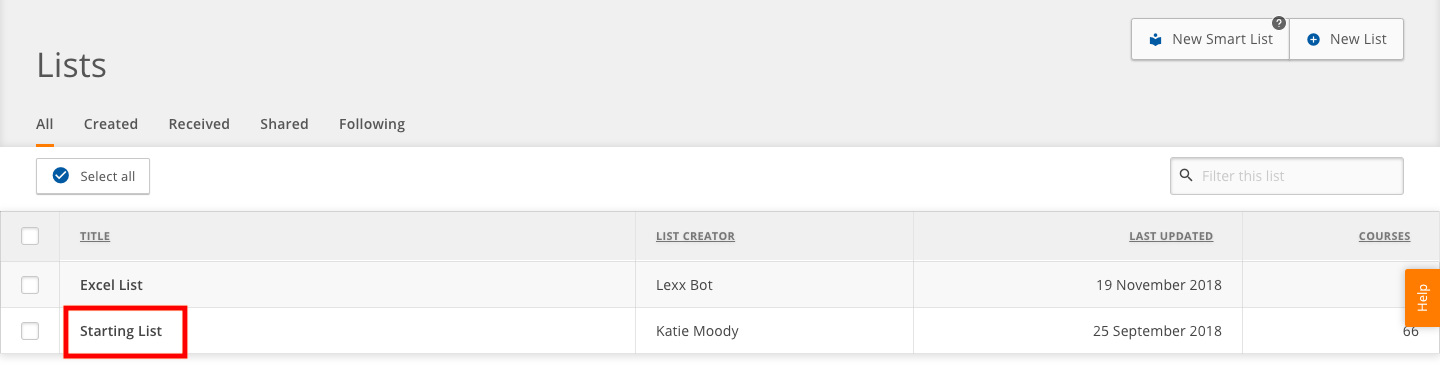Open the Shared tab
The image size is (1440, 387).
coord(284,124)
